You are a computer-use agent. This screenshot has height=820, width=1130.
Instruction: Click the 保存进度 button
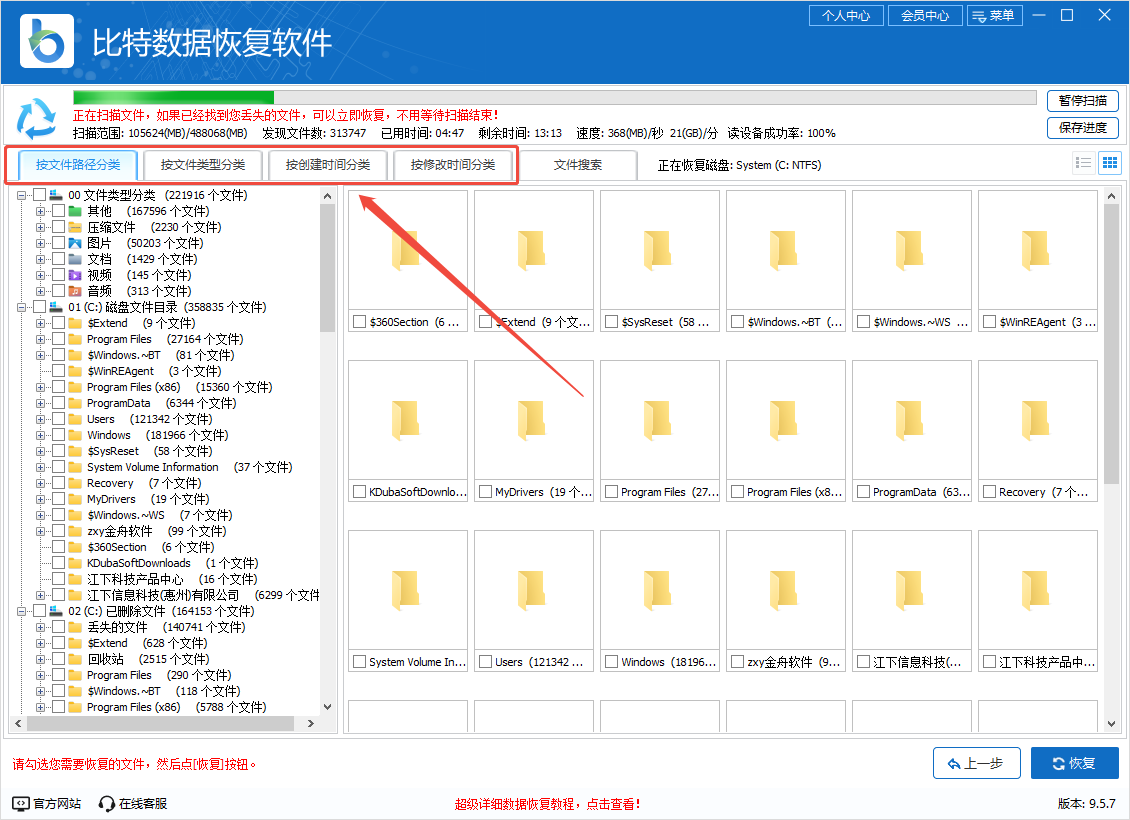1082,128
